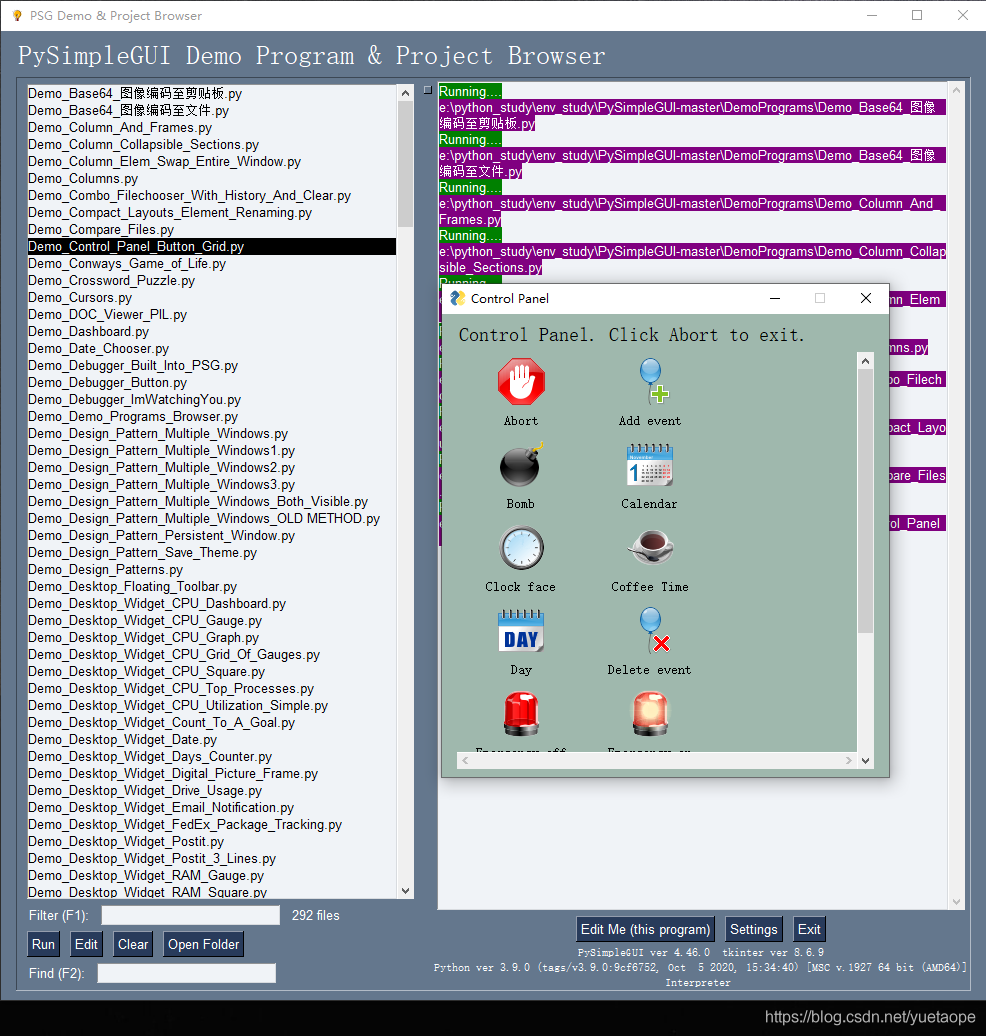Select Demo_Compare_Files.py

[211, 229]
